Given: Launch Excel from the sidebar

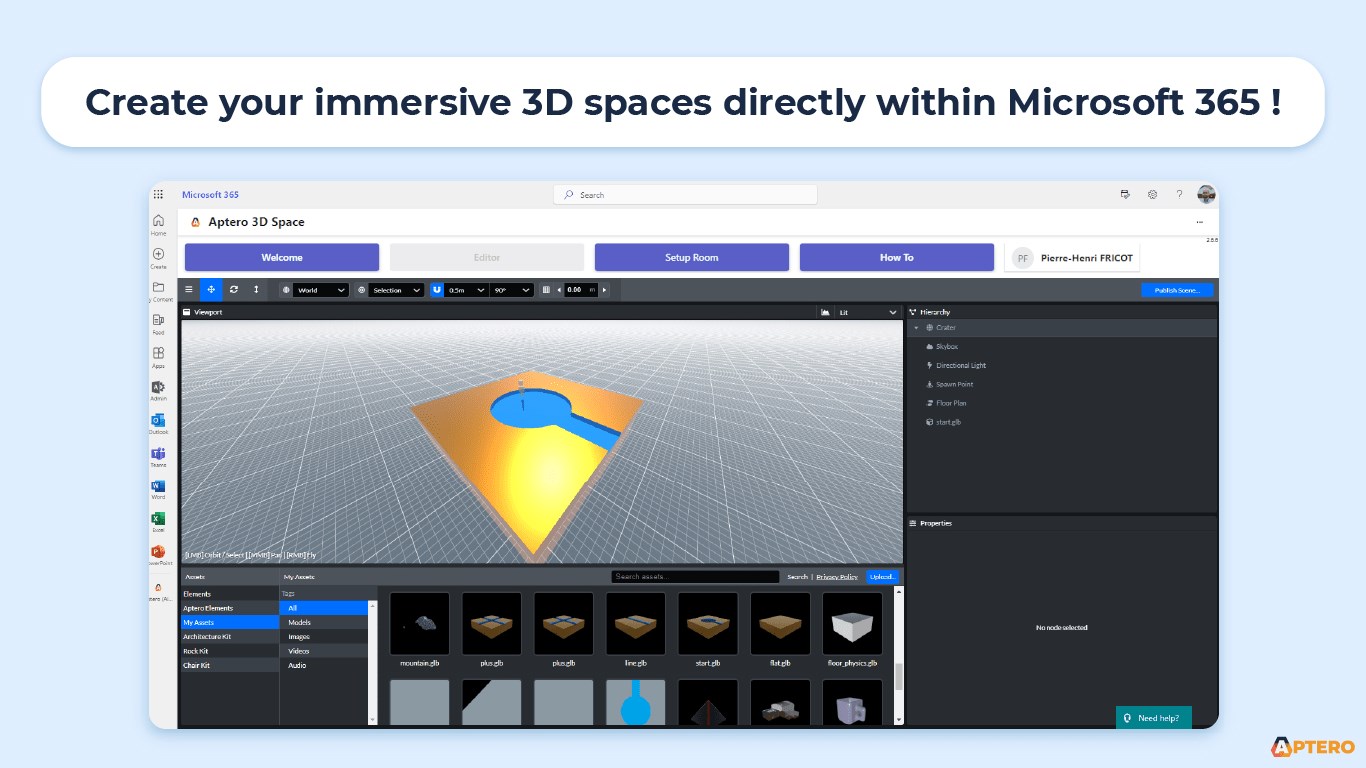Looking at the screenshot, I should click(158, 522).
